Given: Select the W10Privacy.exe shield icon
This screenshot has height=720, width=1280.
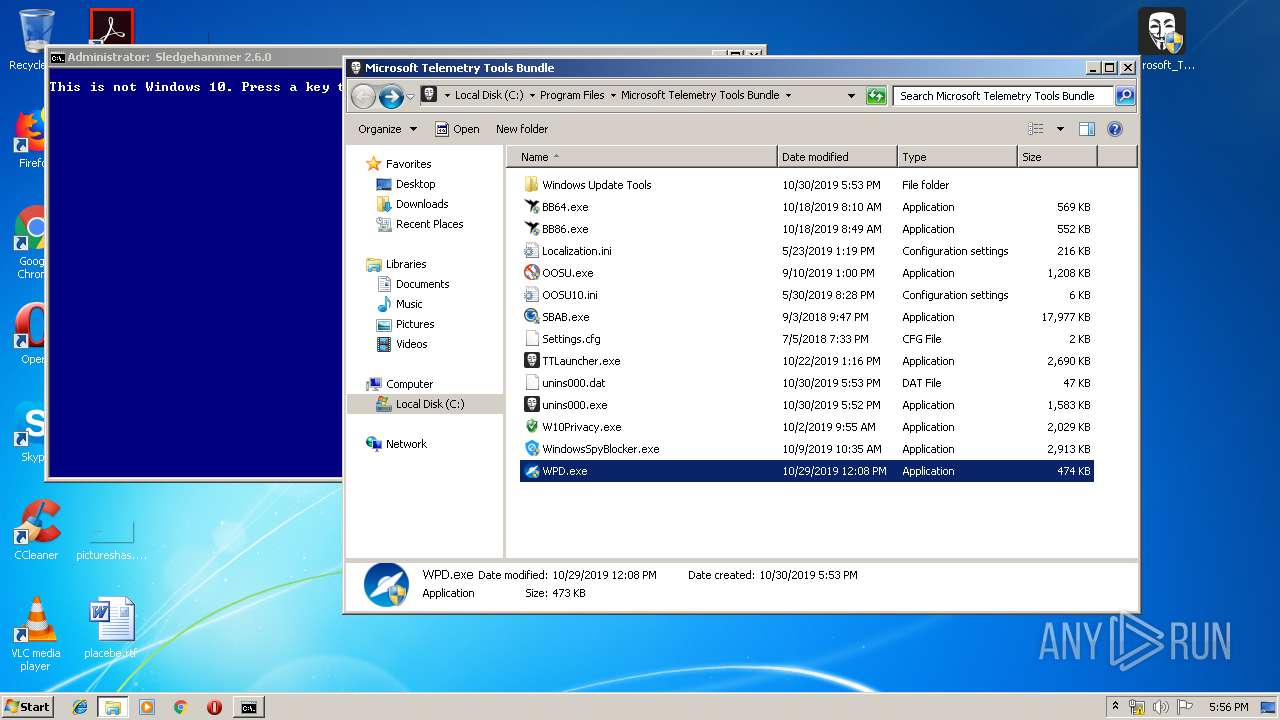Looking at the screenshot, I should [x=532, y=427].
